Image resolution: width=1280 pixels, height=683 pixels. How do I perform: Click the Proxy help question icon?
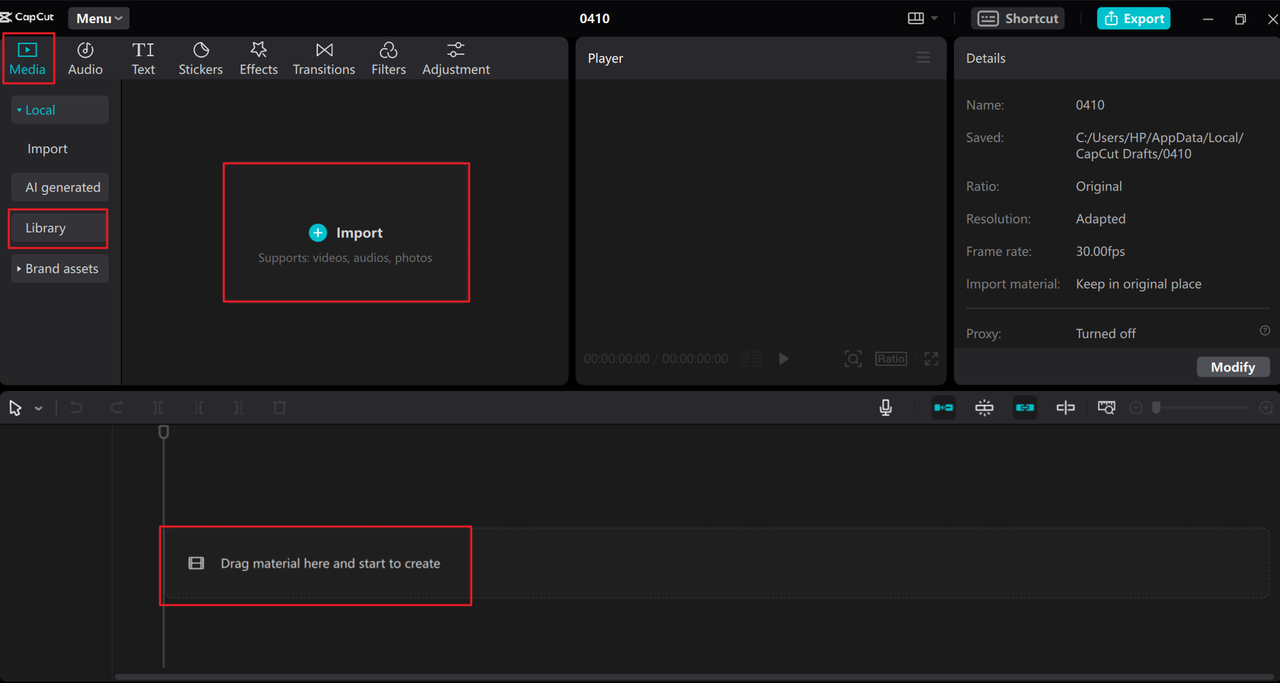(x=1264, y=331)
